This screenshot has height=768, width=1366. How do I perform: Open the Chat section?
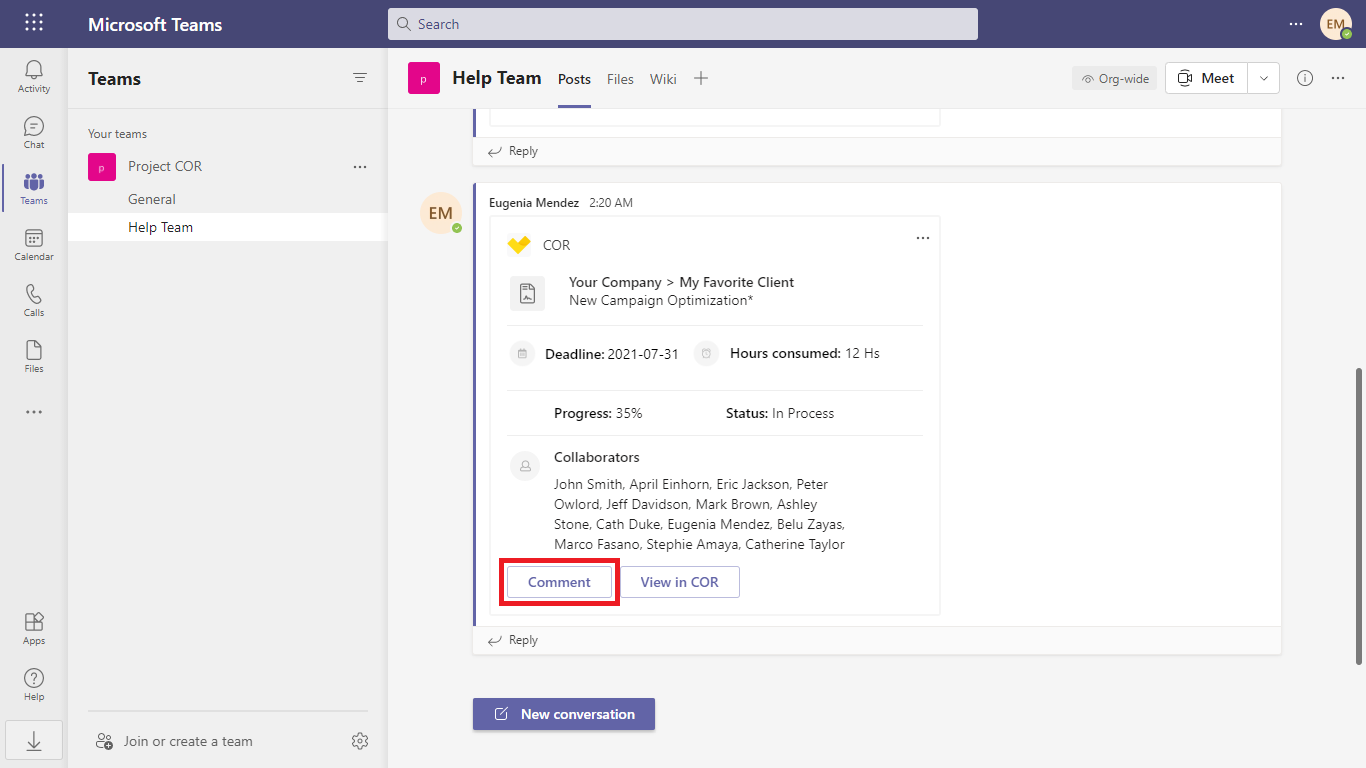click(34, 133)
